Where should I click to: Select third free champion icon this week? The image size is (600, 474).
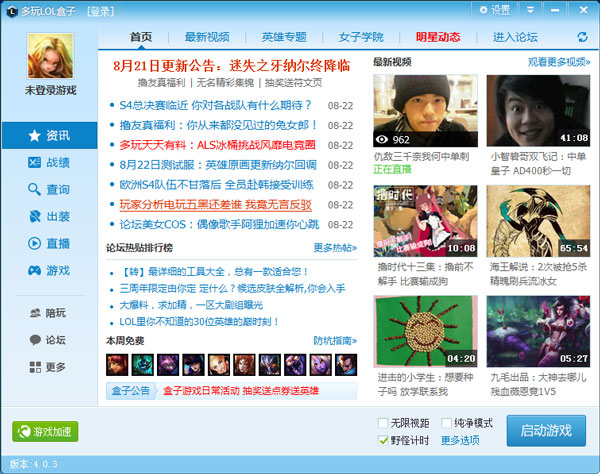click(168, 365)
